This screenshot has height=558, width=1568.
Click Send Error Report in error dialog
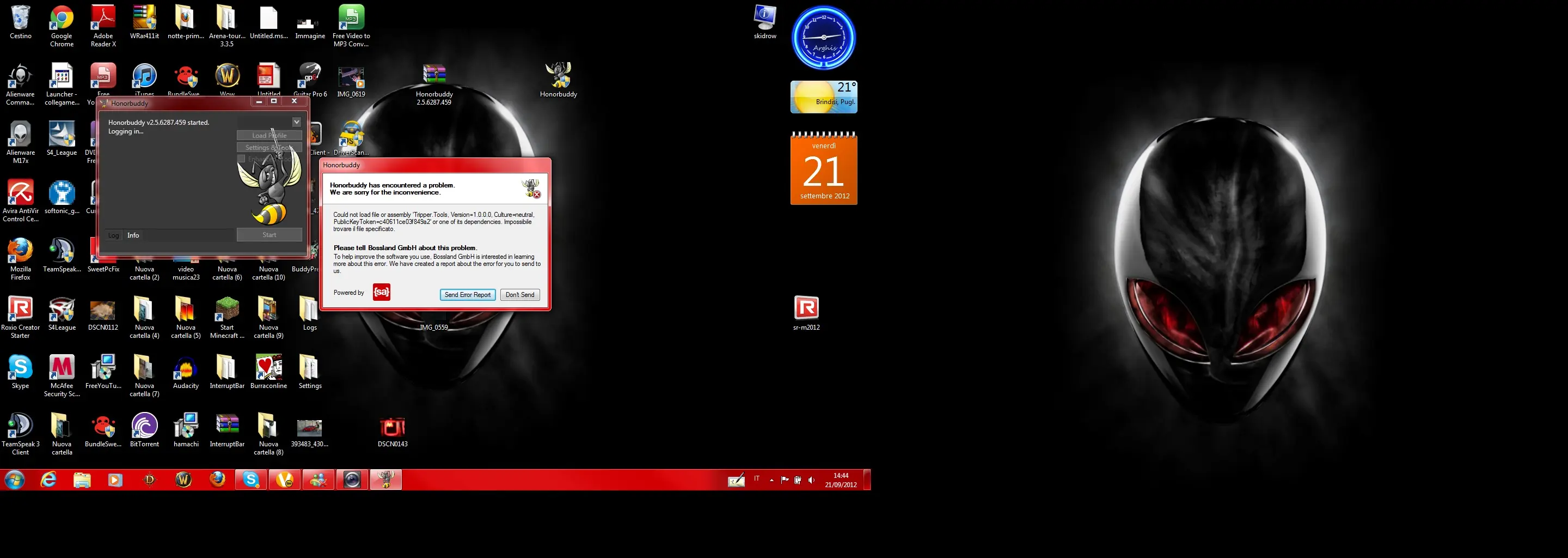468,295
